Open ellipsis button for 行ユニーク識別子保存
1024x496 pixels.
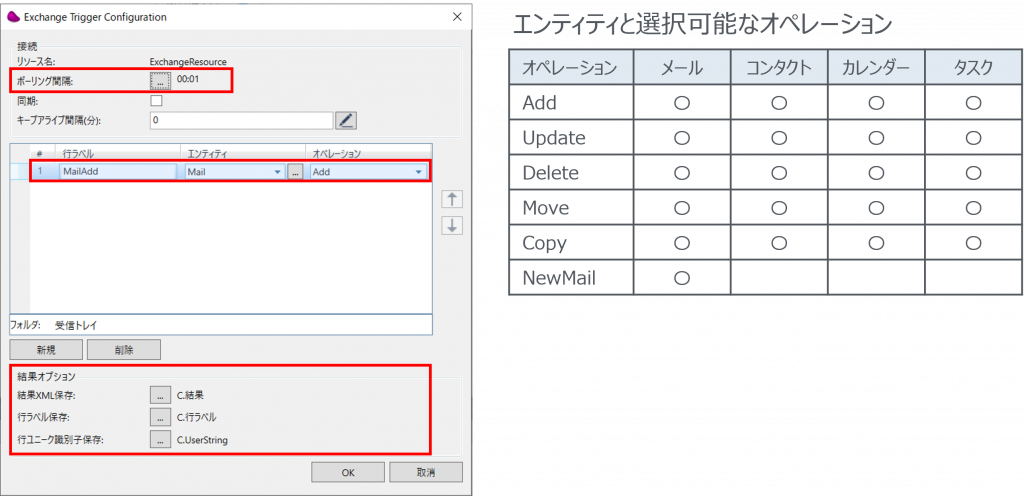(x=160, y=439)
